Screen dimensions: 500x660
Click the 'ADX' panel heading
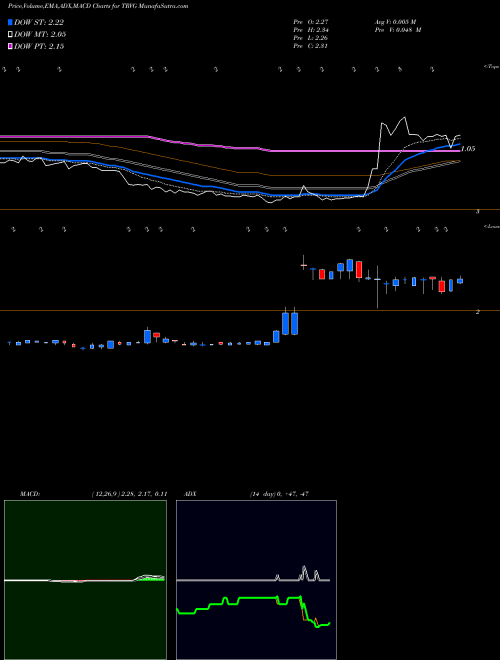pos(190,494)
